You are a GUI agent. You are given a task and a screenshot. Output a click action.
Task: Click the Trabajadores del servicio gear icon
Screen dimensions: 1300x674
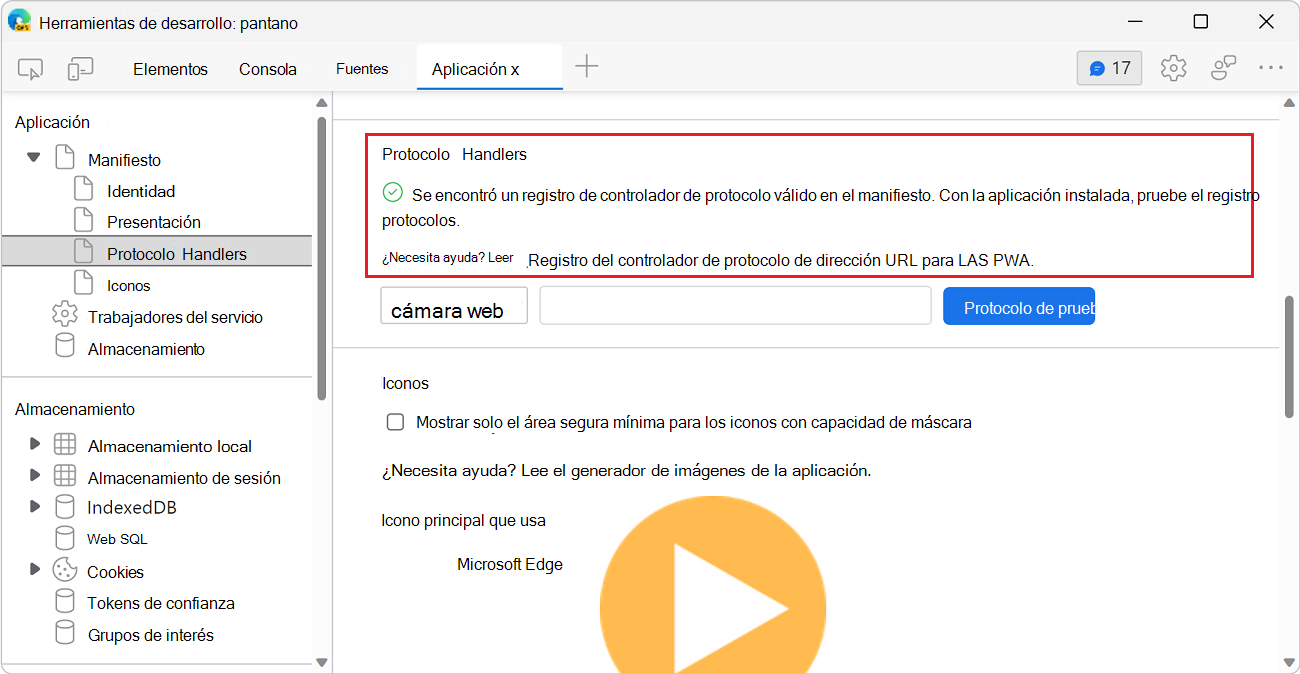pos(65,316)
